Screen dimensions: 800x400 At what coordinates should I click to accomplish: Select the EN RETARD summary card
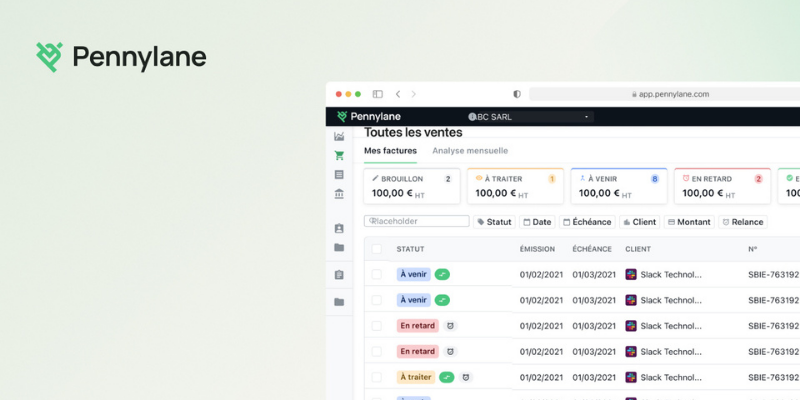pos(722,186)
